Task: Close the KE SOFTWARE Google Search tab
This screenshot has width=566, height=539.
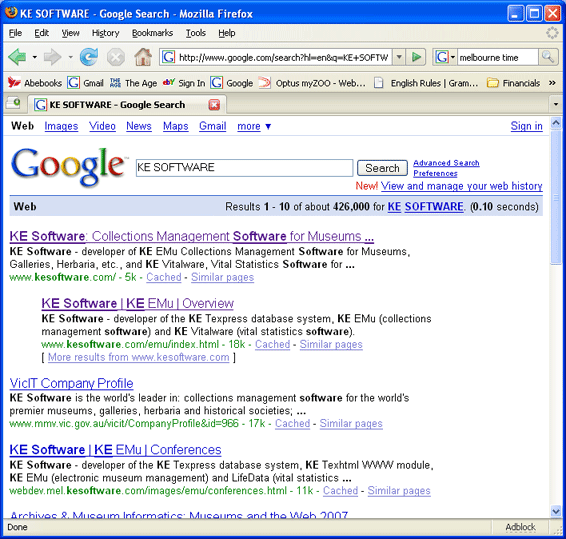Action: click(x=214, y=105)
